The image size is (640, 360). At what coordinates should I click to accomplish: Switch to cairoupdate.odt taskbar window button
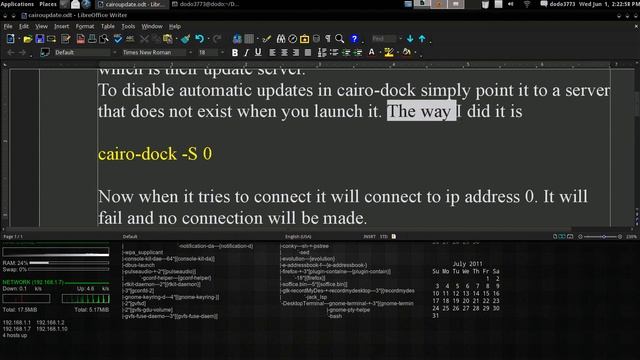coord(131,4)
